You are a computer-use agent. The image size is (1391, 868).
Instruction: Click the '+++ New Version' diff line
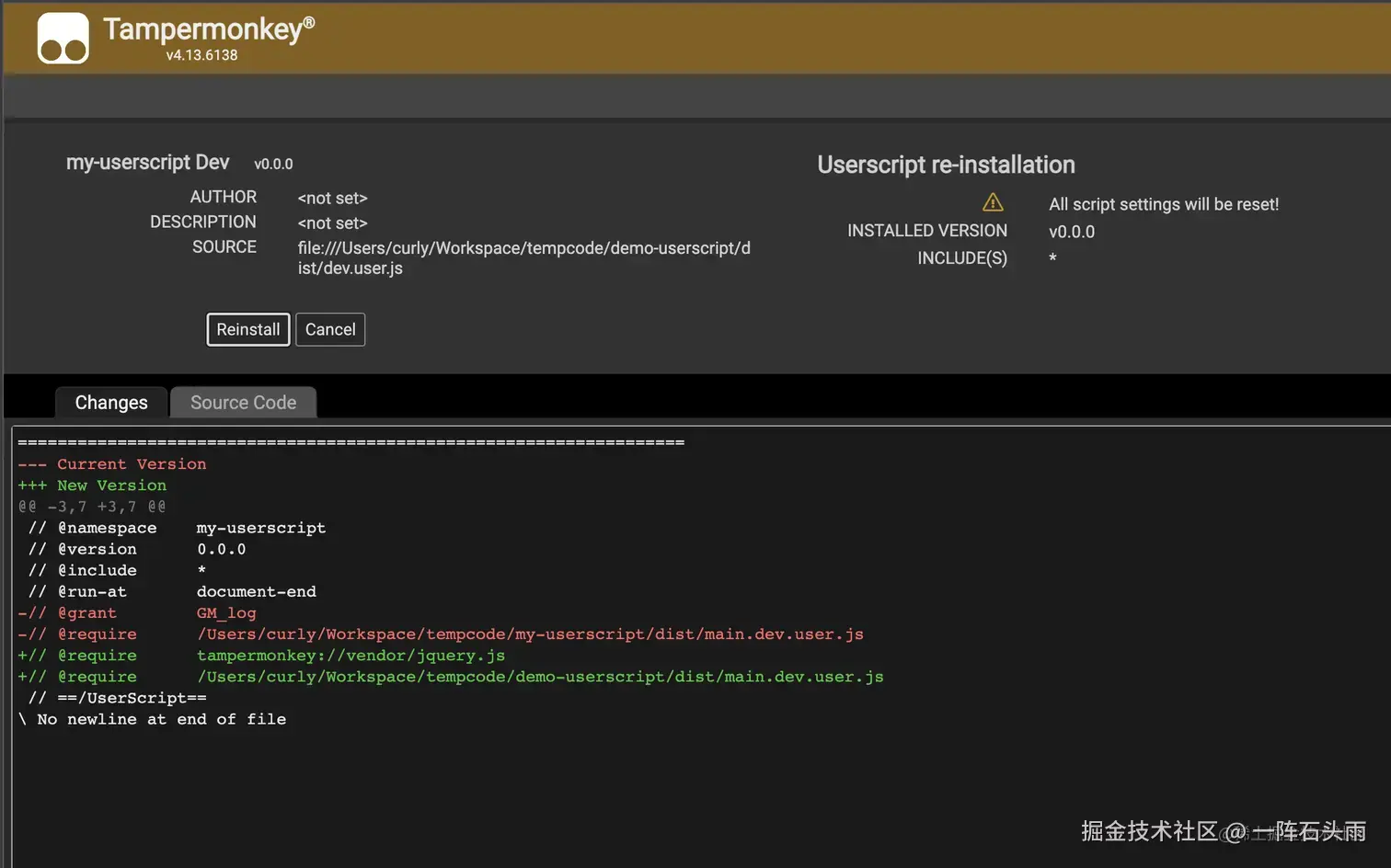pyautogui.click(x=92, y=485)
